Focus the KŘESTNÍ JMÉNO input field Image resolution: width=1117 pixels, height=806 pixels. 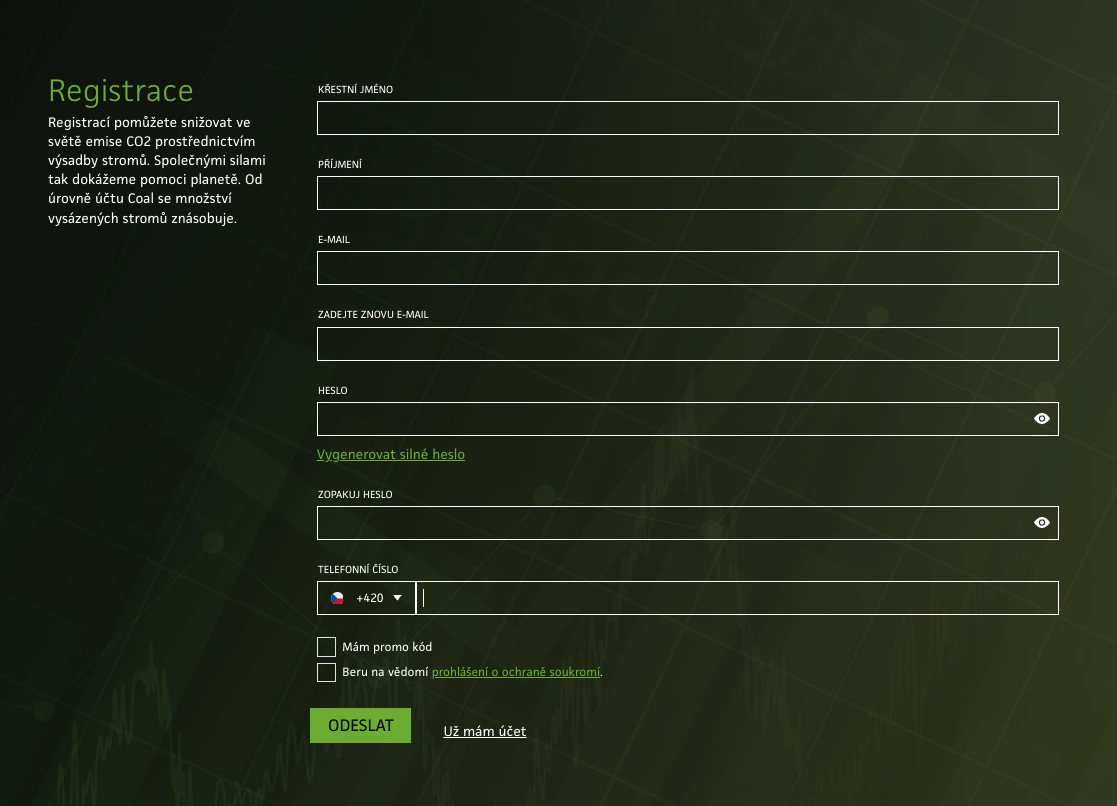(x=687, y=118)
